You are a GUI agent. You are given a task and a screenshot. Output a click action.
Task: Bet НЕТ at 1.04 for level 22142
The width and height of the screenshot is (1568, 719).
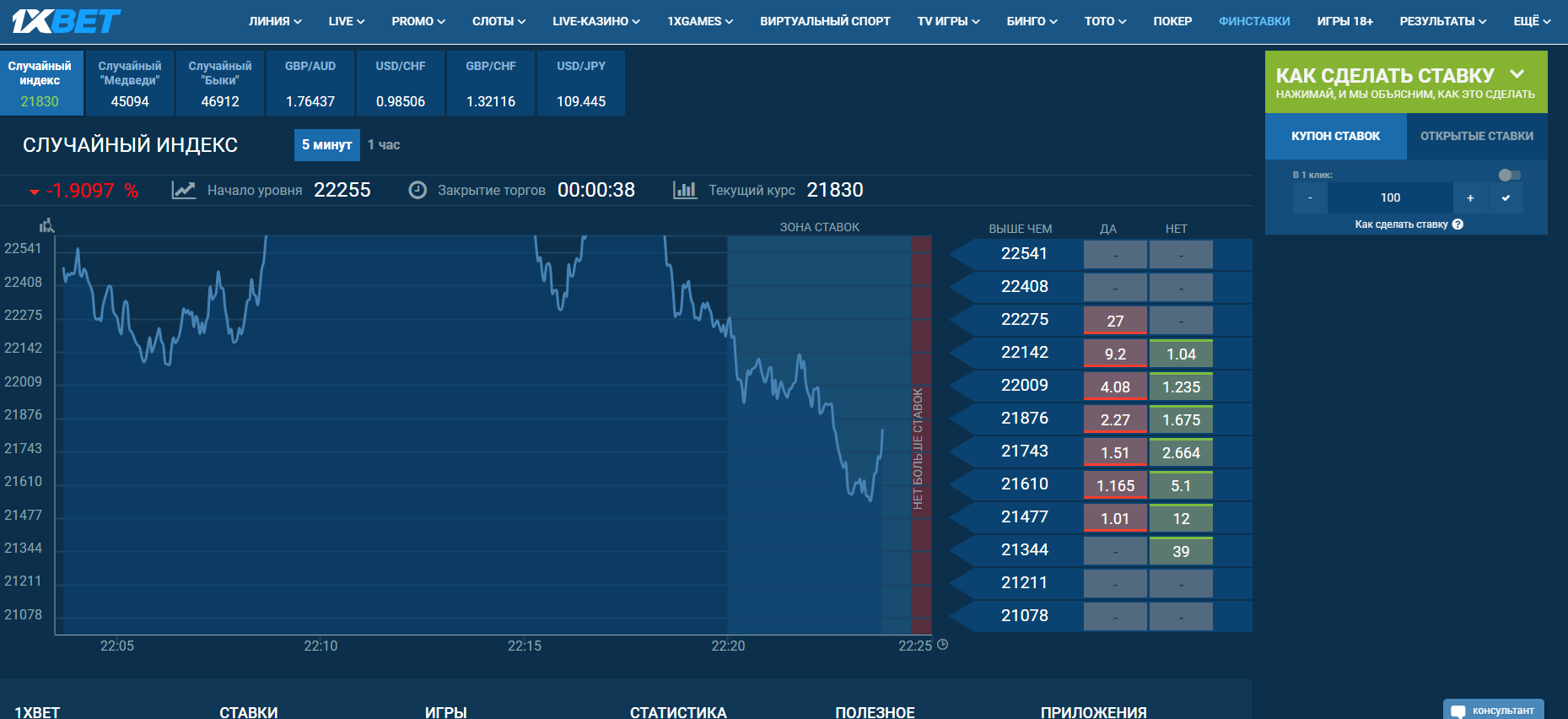(1181, 354)
